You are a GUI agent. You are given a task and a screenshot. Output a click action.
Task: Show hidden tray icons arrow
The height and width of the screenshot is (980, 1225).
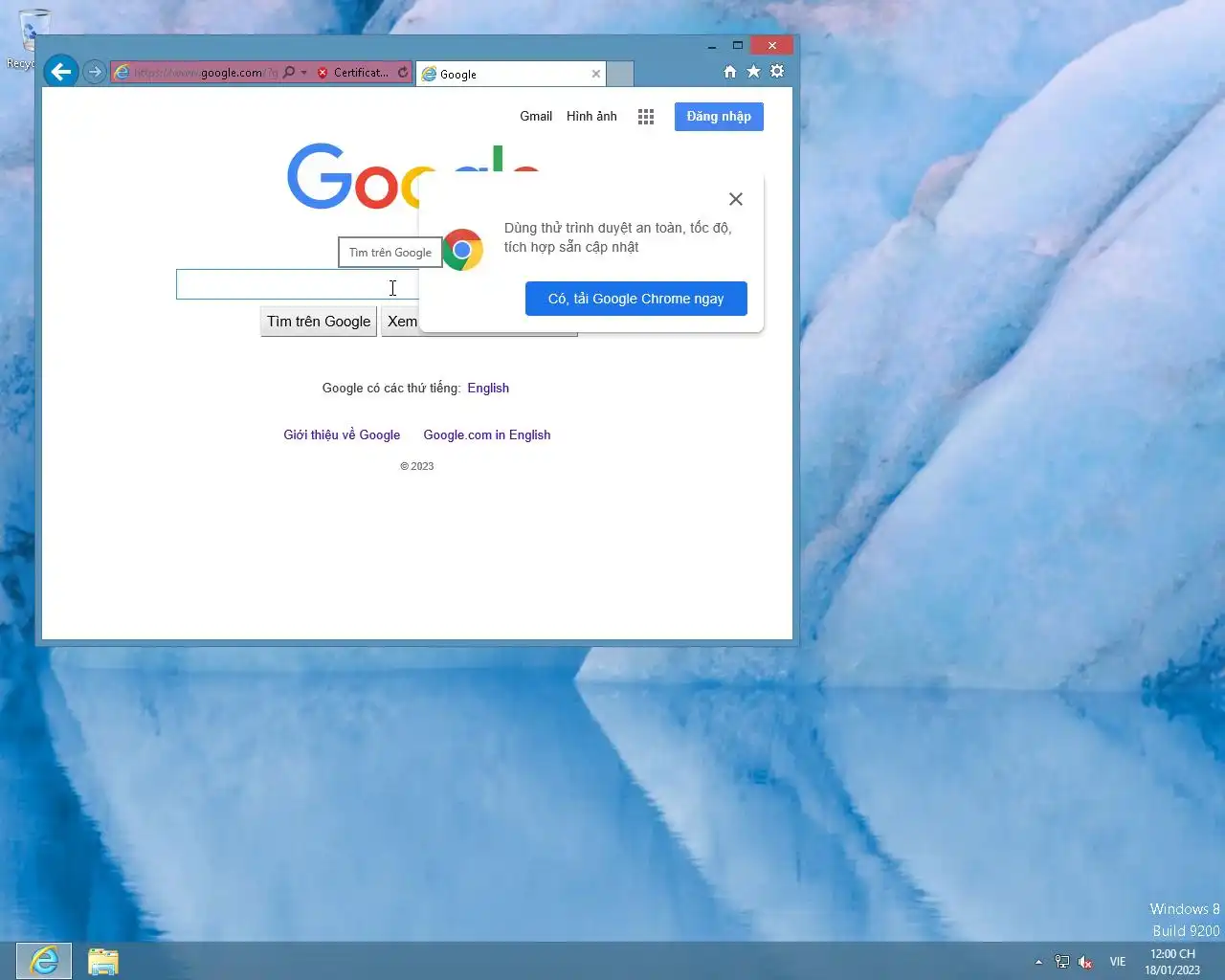tap(1038, 962)
